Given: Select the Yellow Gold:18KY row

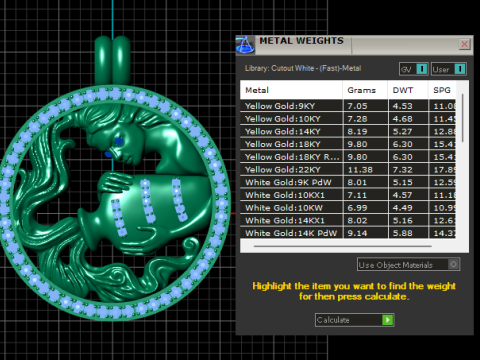Looking at the screenshot, I should (348, 144).
